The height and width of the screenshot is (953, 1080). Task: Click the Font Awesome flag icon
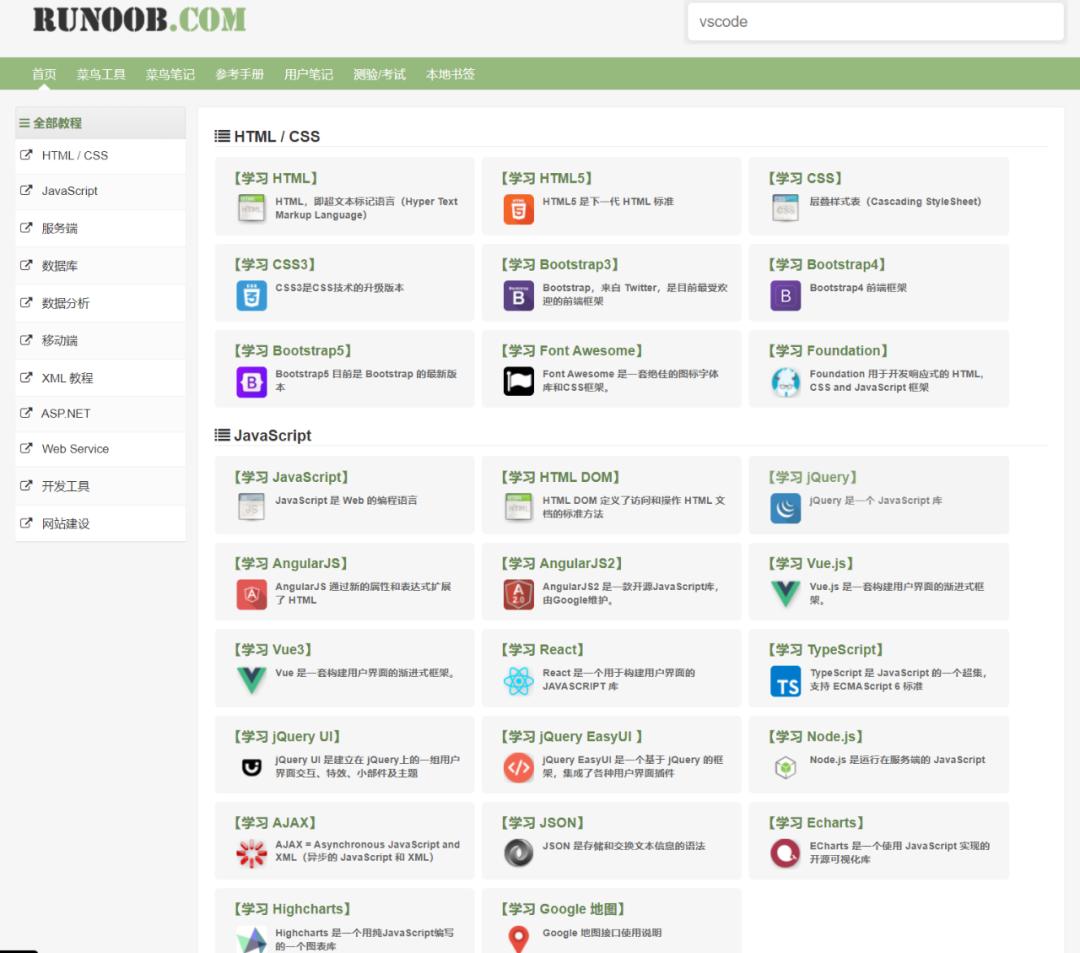coord(519,381)
